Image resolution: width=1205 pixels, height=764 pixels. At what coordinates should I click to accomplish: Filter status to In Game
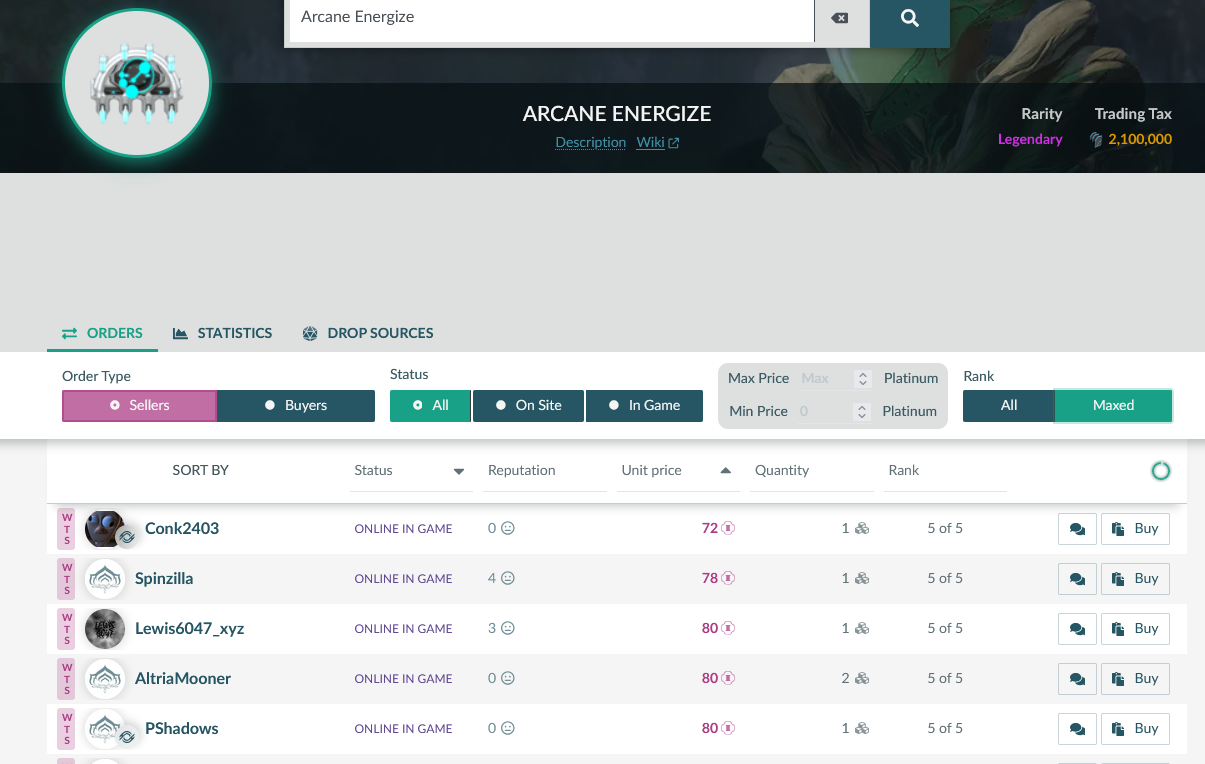coord(644,405)
